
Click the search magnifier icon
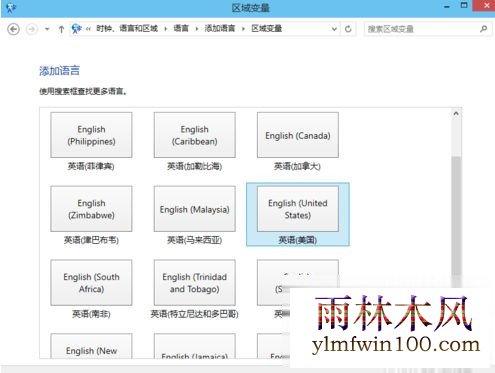coord(483,29)
